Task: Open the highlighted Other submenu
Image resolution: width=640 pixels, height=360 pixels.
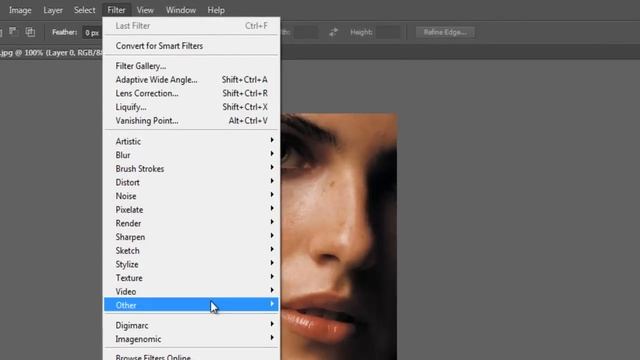Action: pyautogui.click(x=191, y=305)
